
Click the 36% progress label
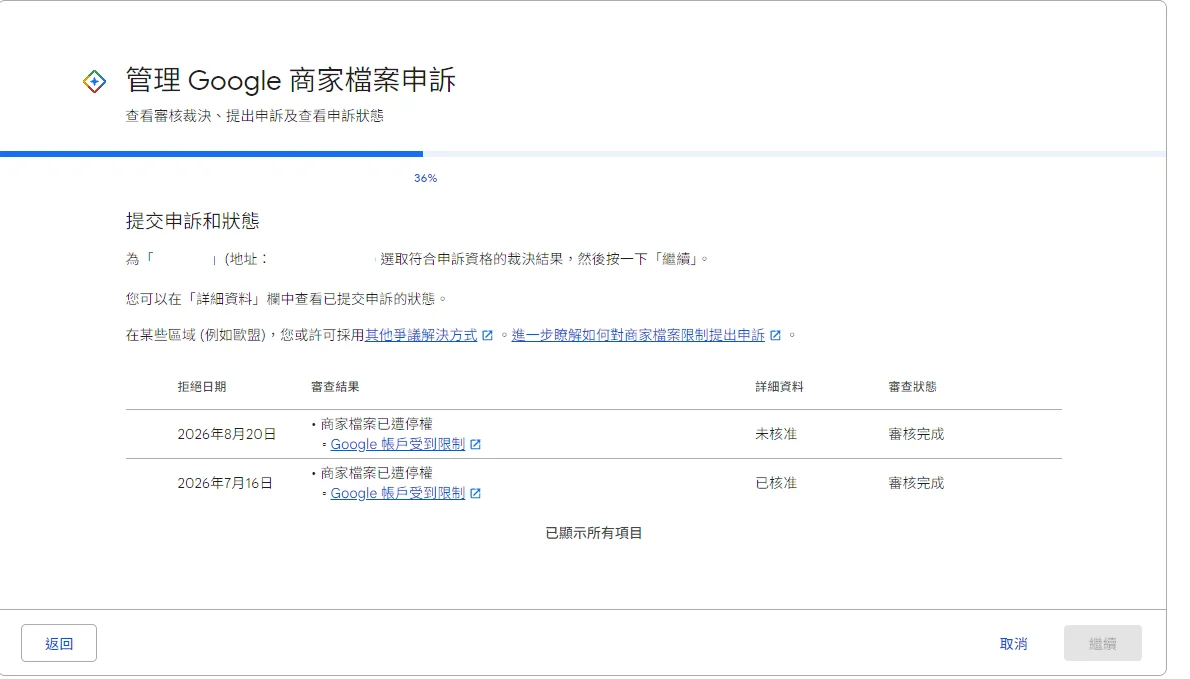point(426,178)
